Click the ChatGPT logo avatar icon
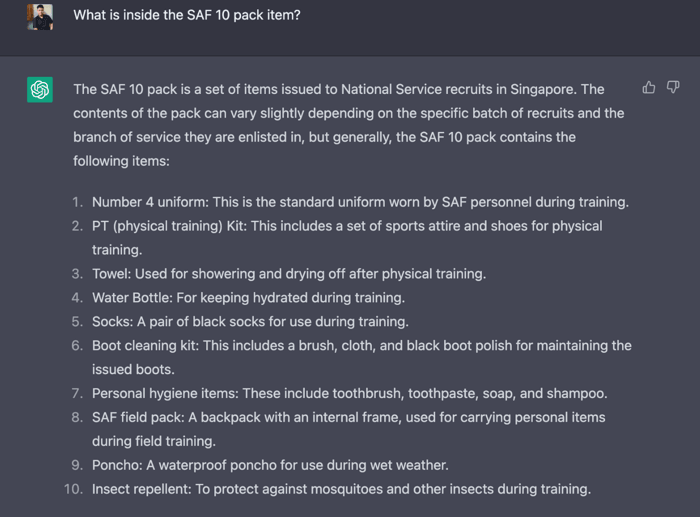The width and height of the screenshot is (700, 517). (40, 90)
